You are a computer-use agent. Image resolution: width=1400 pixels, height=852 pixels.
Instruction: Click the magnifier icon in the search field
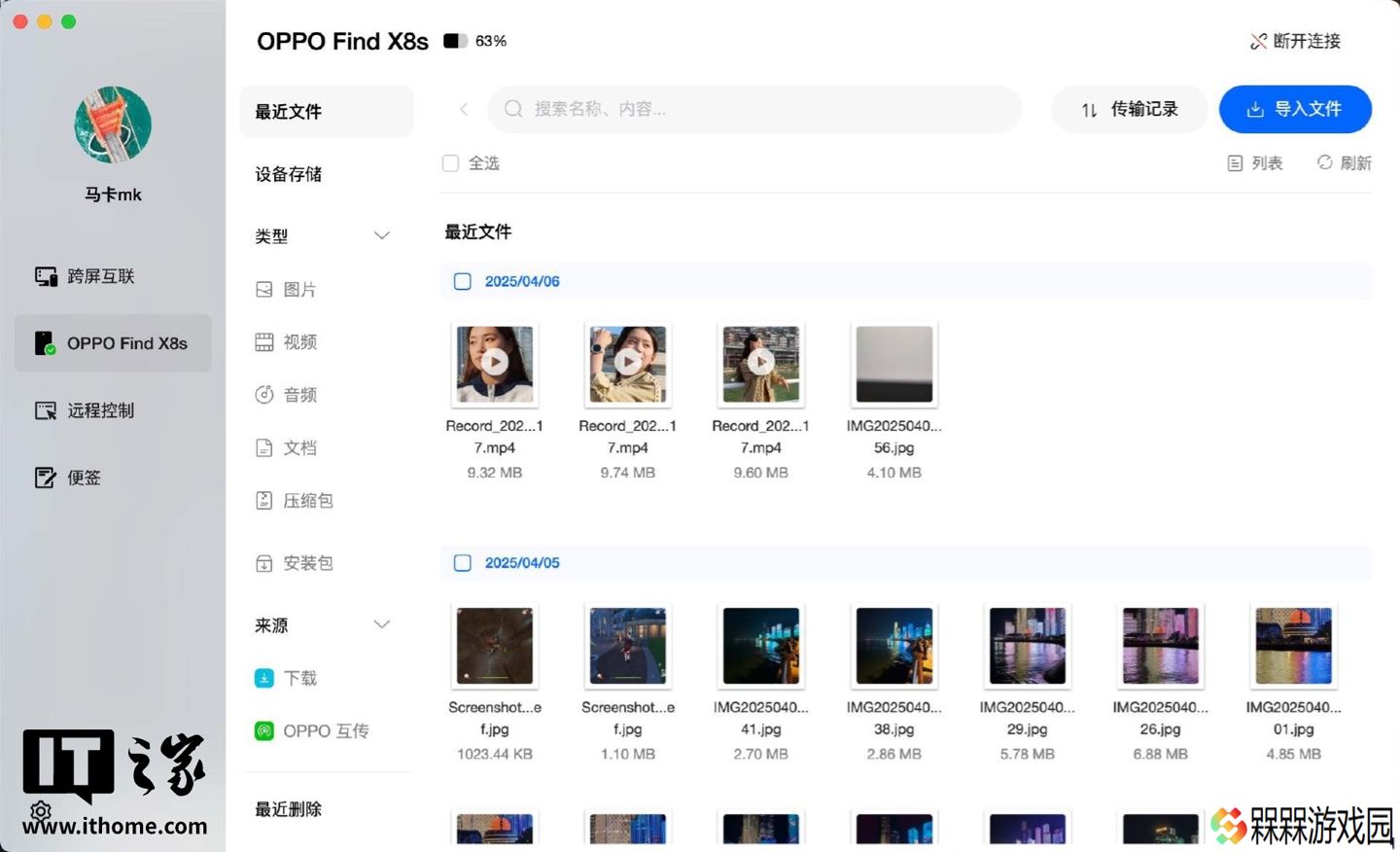[x=513, y=109]
